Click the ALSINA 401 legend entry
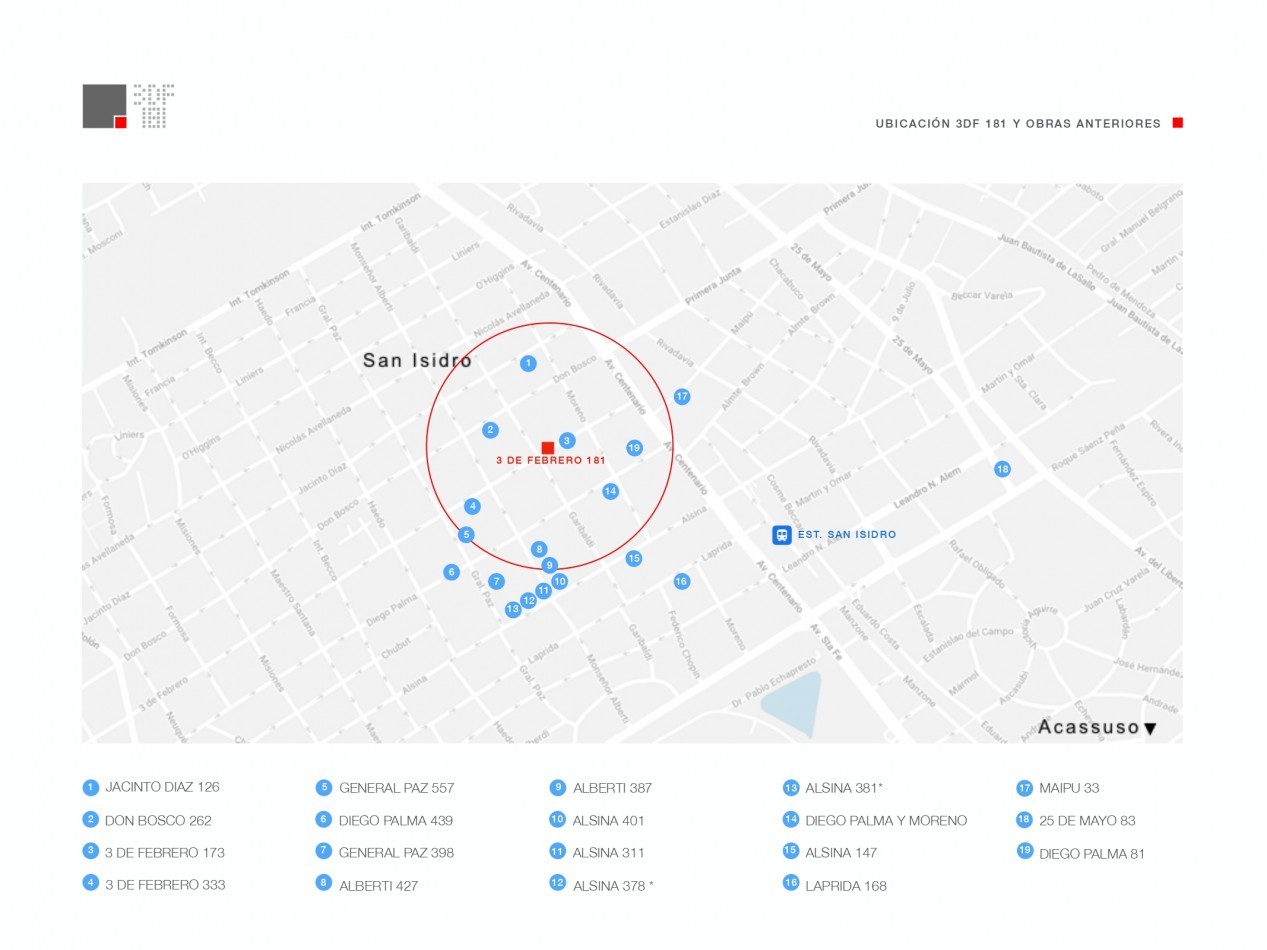Screen dimensions: 1267x950 609,821
